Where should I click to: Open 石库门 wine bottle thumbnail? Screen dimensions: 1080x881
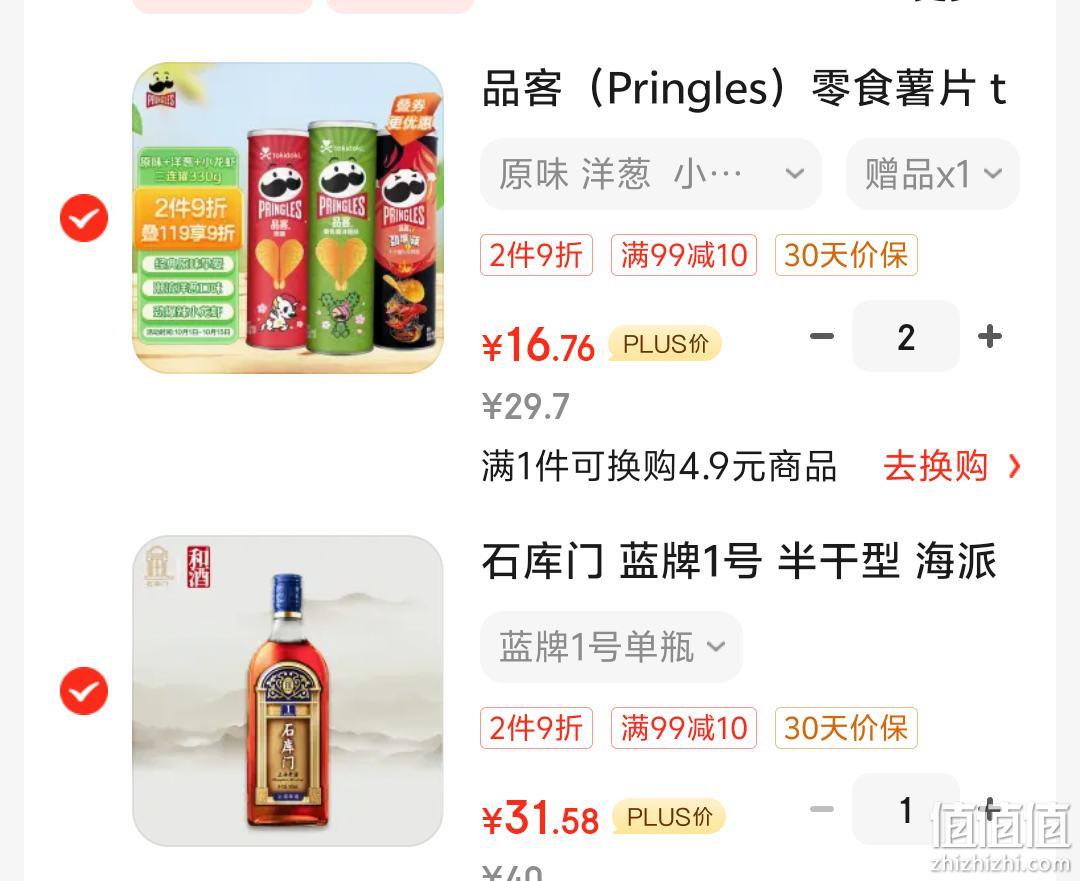point(288,691)
